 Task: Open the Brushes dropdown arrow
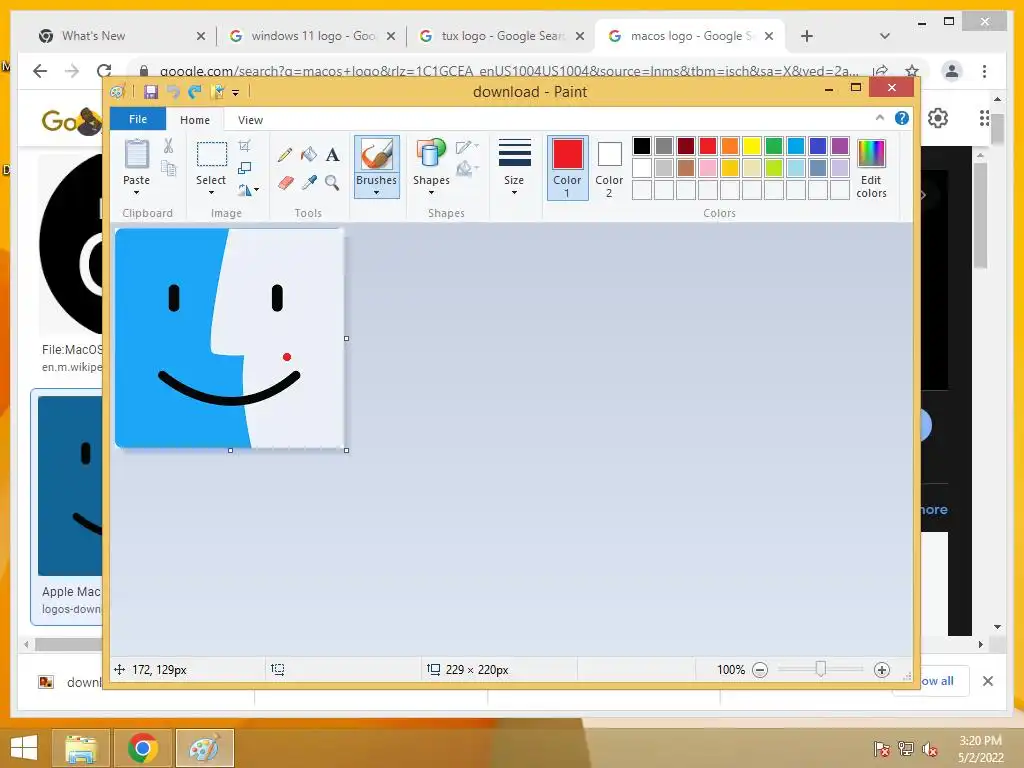[x=377, y=193]
